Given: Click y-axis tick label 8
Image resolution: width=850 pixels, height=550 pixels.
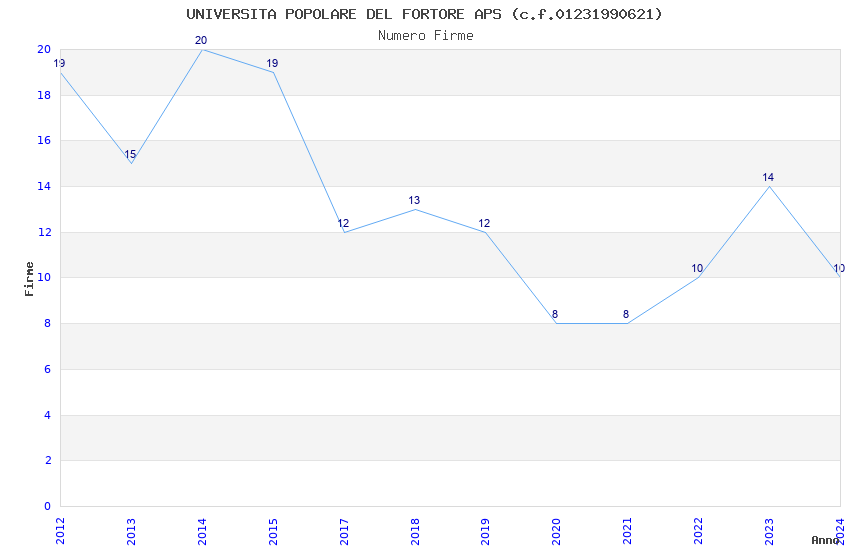Looking at the screenshot, I should coord(48,323).
